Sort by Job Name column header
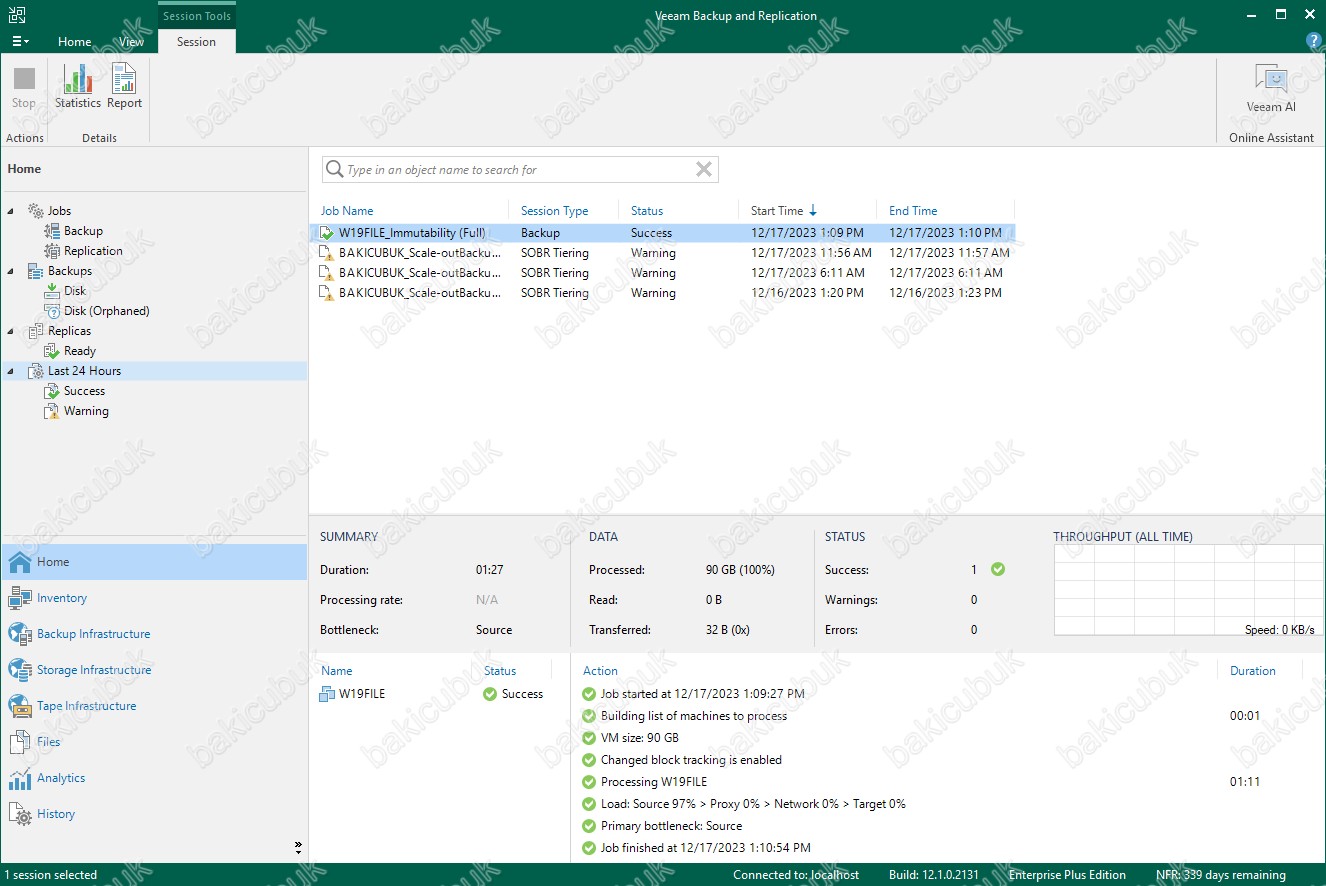This screenshot has width=1326, height=886. (x=347, y=211)
